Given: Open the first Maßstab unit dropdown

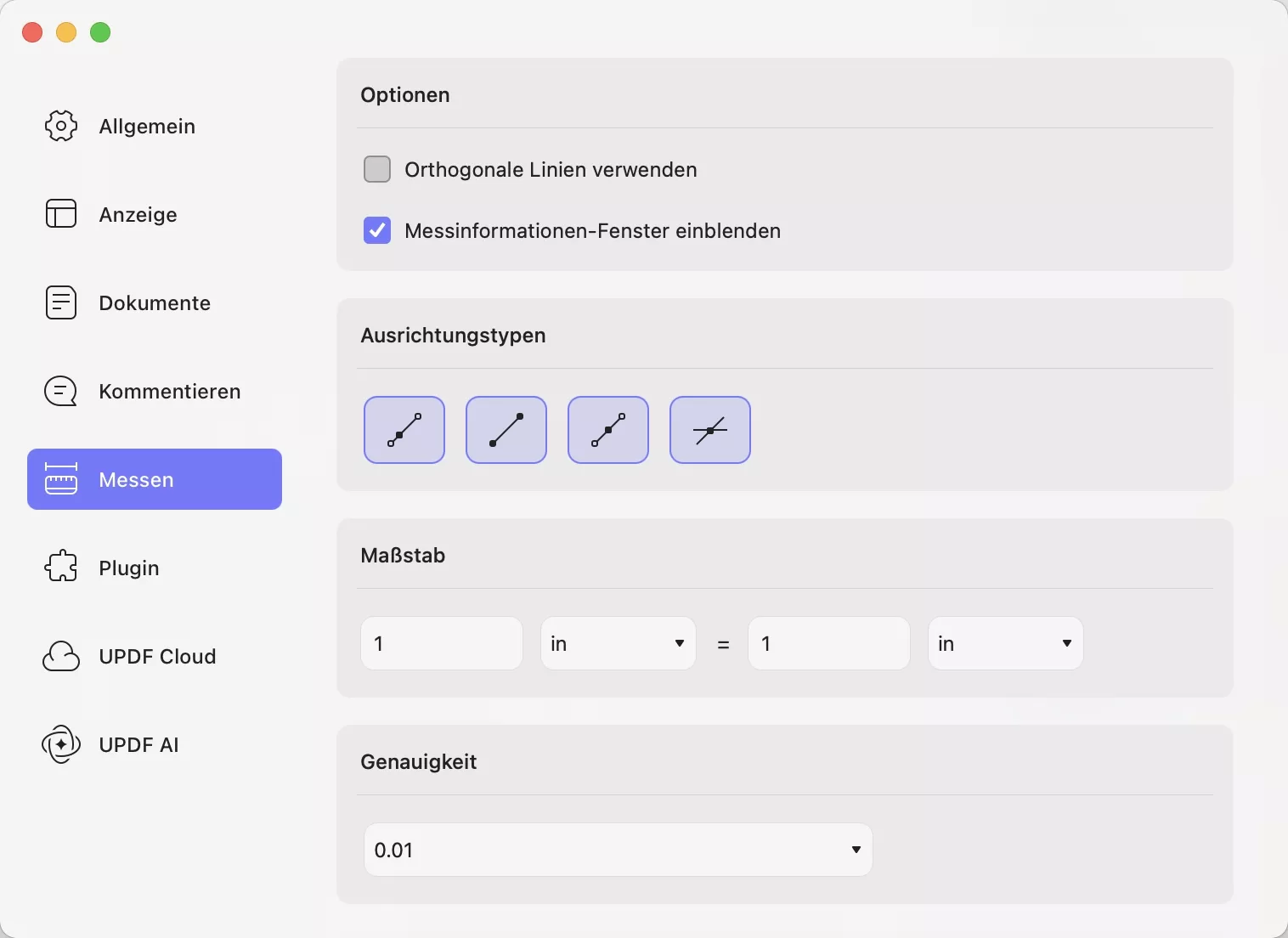Looking at the screenshot, I should [x=618, y=643].
